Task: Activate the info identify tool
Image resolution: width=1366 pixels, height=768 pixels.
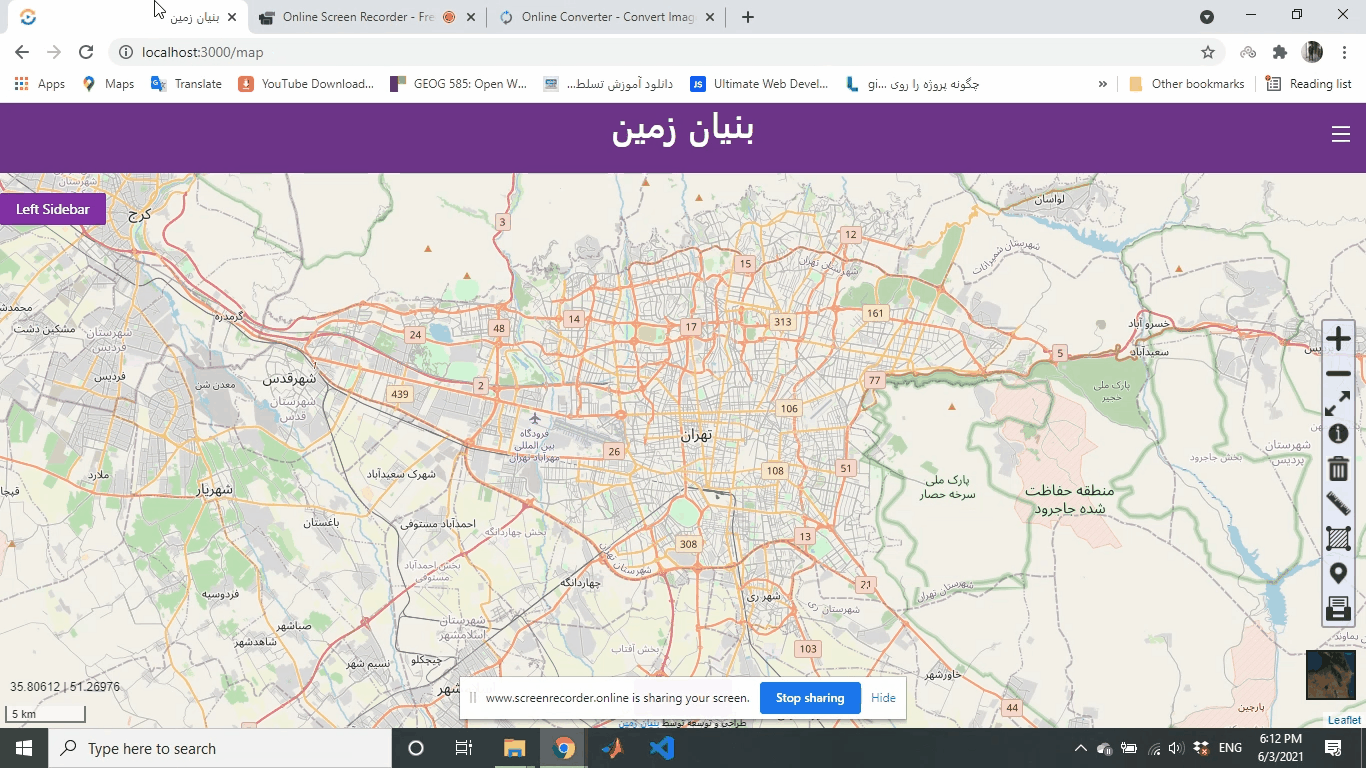Action: (1338, 433)
